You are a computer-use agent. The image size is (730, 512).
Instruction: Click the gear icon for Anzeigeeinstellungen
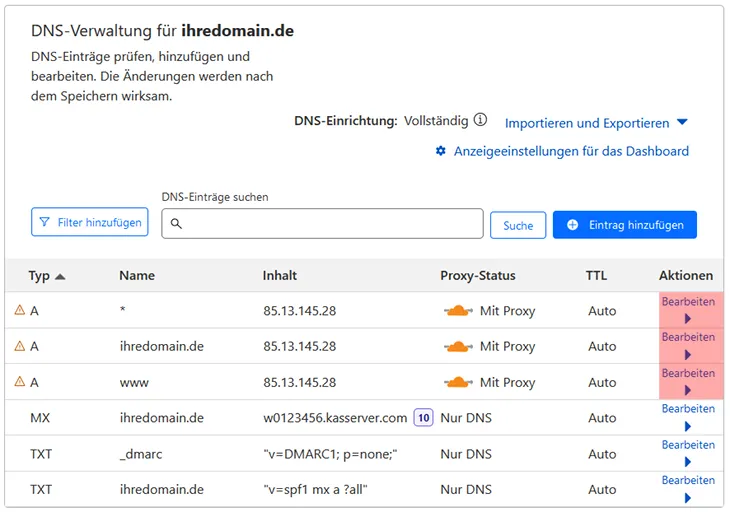click(440, 151)
